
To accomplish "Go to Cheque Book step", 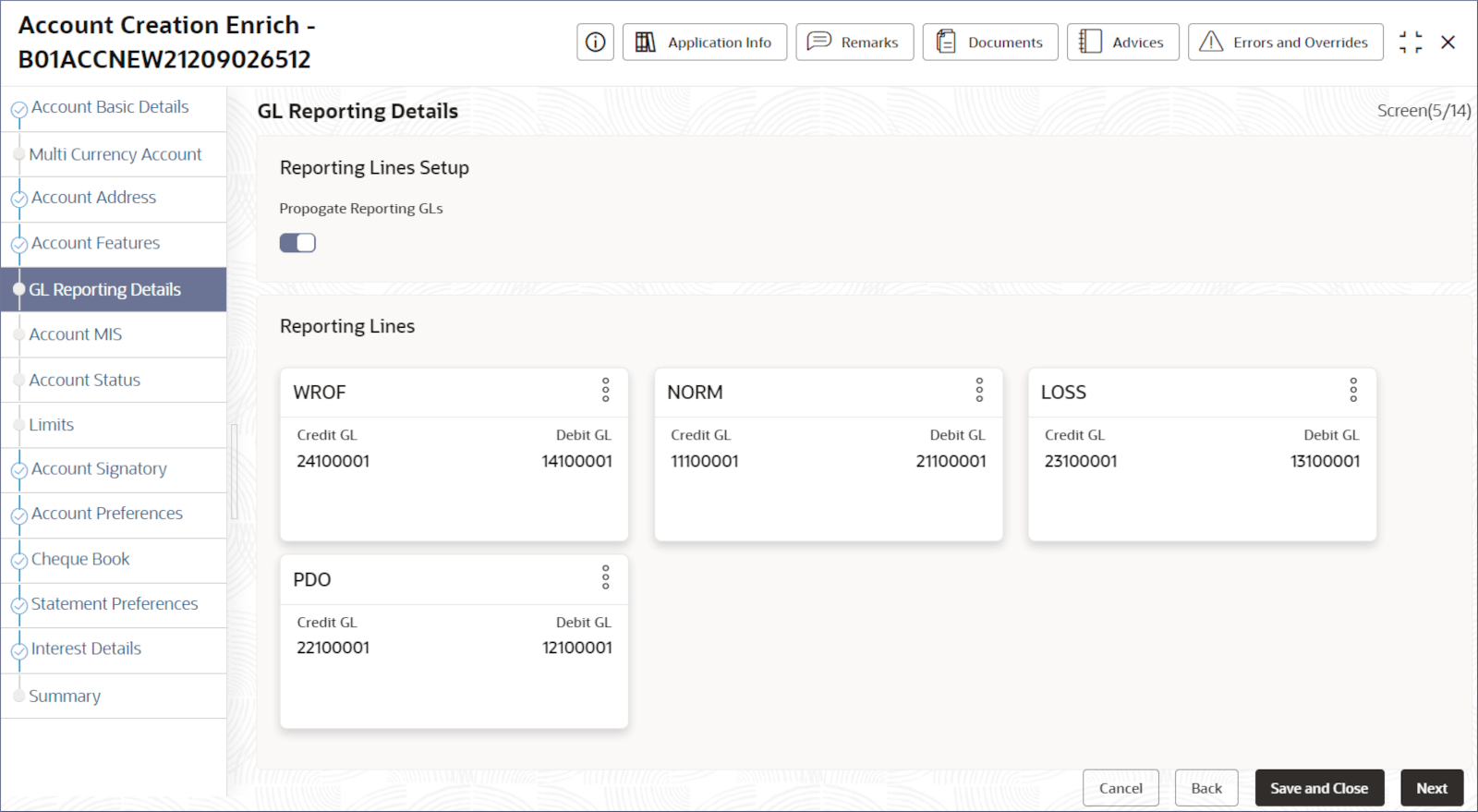I will point(114,560).
